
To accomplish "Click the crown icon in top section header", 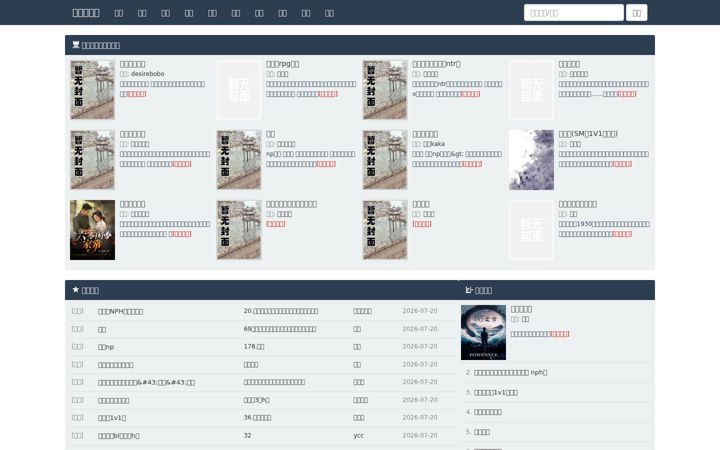I will click(x=76, y=45).
